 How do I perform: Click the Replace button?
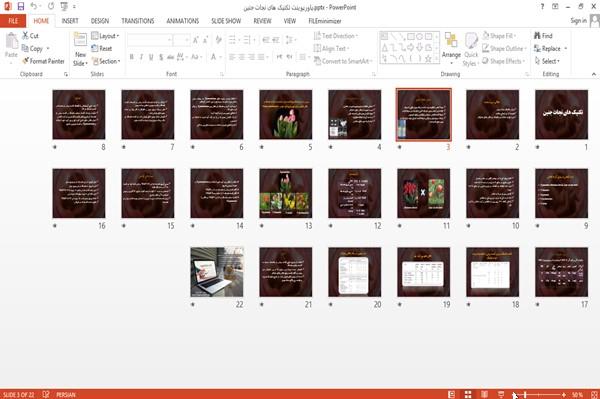pos(550,49)
